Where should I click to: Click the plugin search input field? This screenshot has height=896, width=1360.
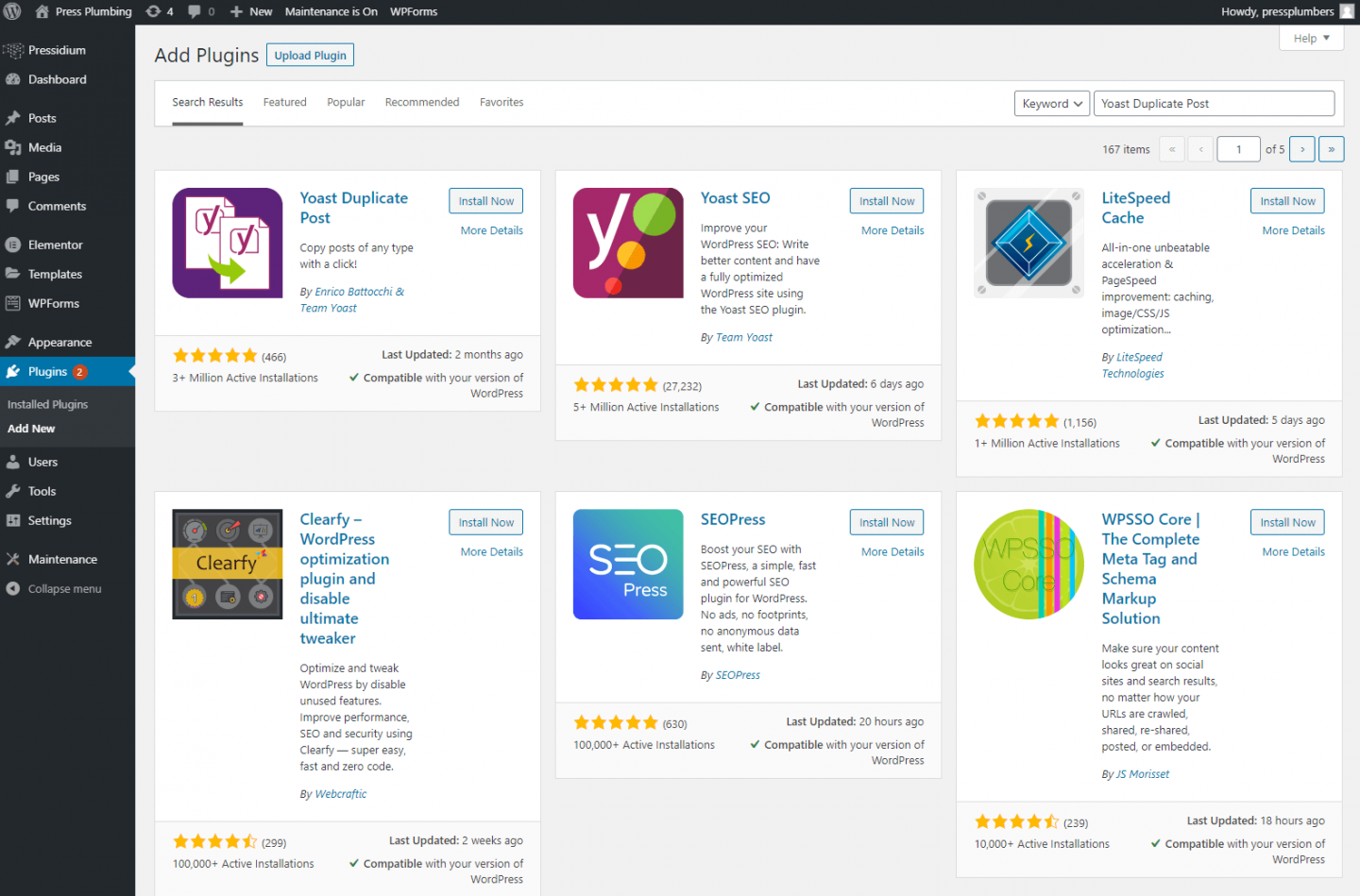(x=1214, y=104)
